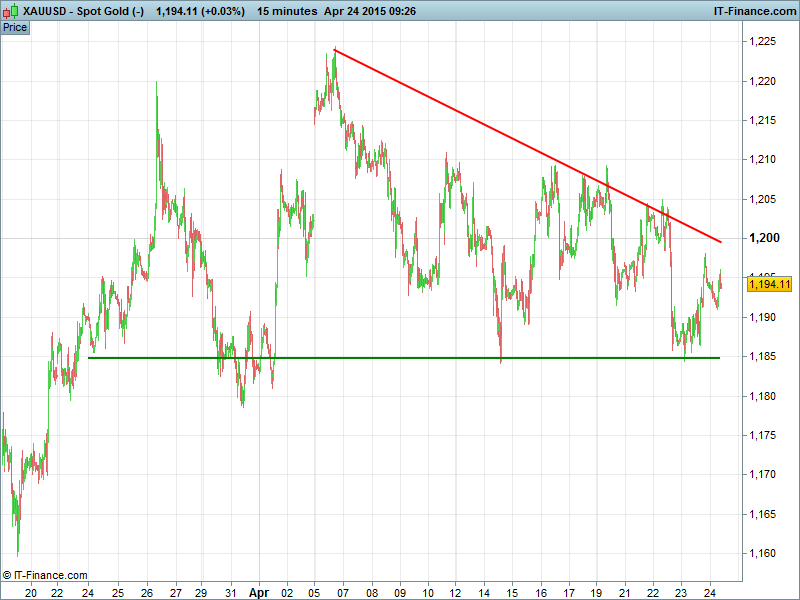800x600 pixels.
Task: Click the Apr 24 2015 09:26 timestamp
Action: [370, 12]
